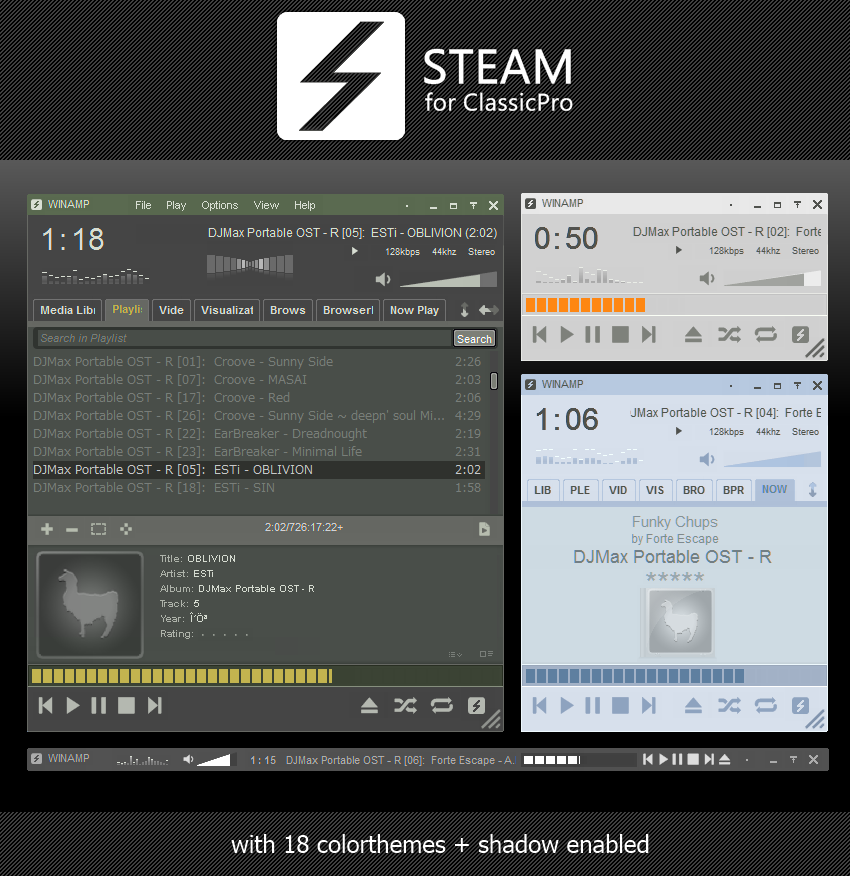The image size is (850, 876).
Task: Click the Search button in the playlist
Action: point(474,339)
